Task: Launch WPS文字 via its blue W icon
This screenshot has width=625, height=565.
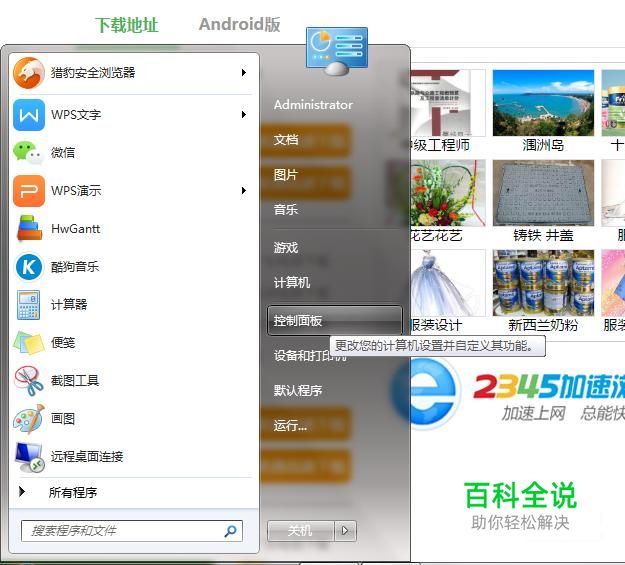Action: 29,115
